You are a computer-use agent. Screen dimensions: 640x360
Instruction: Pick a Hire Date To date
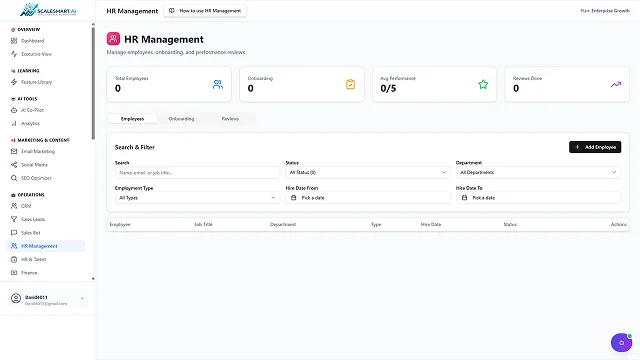click(538, 198)
